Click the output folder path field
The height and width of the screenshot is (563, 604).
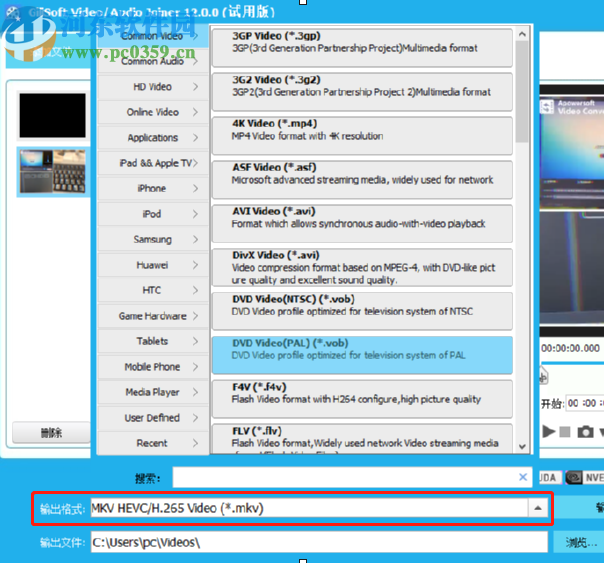point(319,542)
